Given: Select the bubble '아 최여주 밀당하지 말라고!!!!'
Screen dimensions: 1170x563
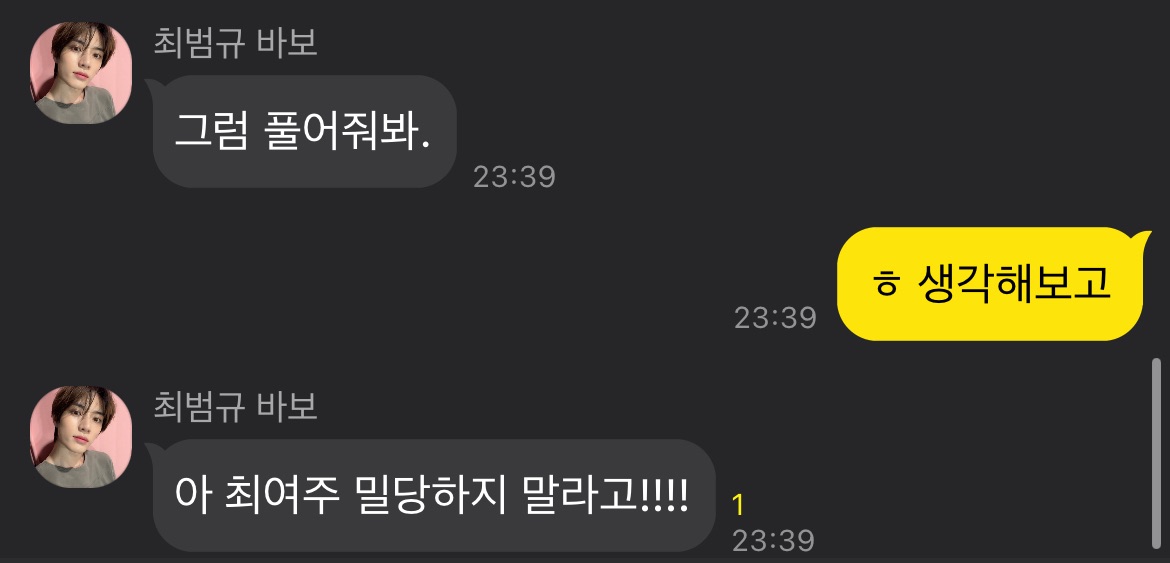Looking at the screenshot, I should click(x=432, y=495).
